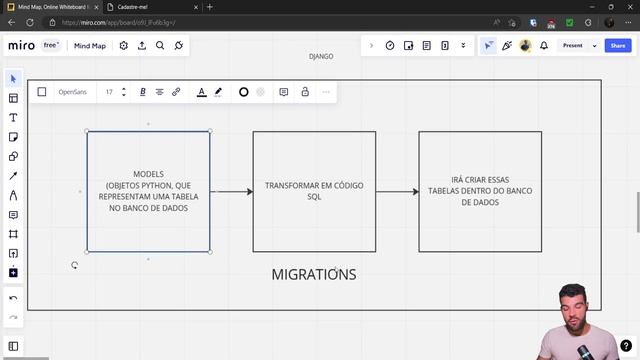Image resolution: width=640 pixels, height=360 pixels.
Task: Select the connection line arrow tool
Action: [13, 176]
